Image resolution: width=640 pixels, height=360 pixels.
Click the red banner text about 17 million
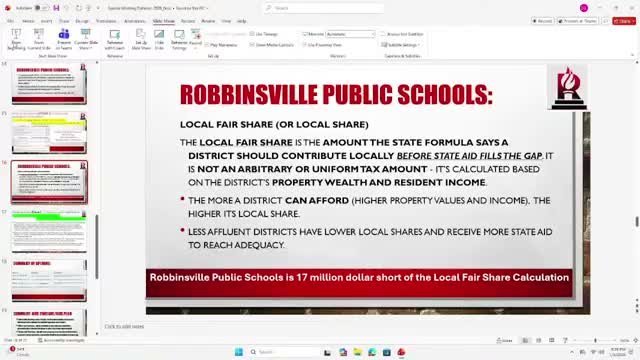click(x=359, y=278)
